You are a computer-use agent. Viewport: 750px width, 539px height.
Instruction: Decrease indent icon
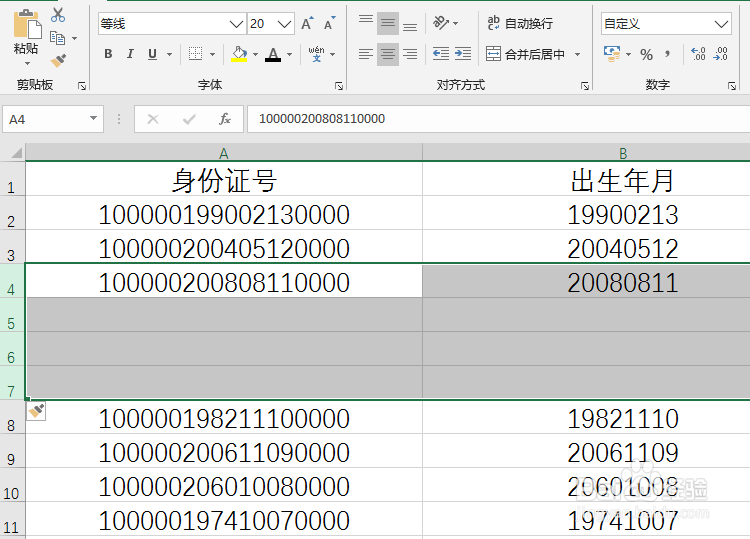coord(441,54)
